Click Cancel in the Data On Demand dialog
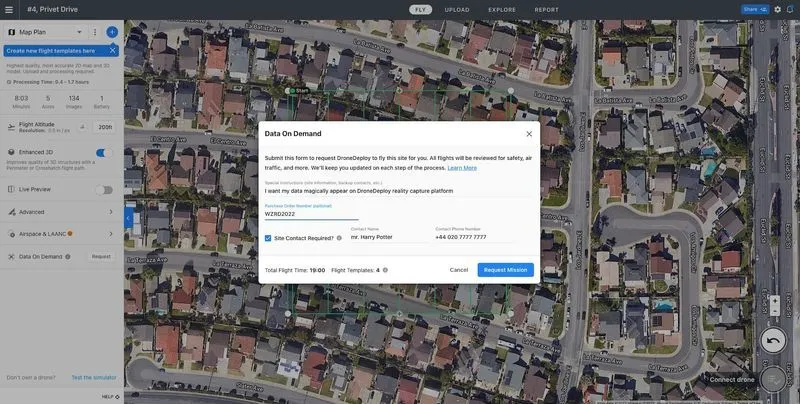Image resolution: width=800 pixels, height=404 pixels. 459,270
